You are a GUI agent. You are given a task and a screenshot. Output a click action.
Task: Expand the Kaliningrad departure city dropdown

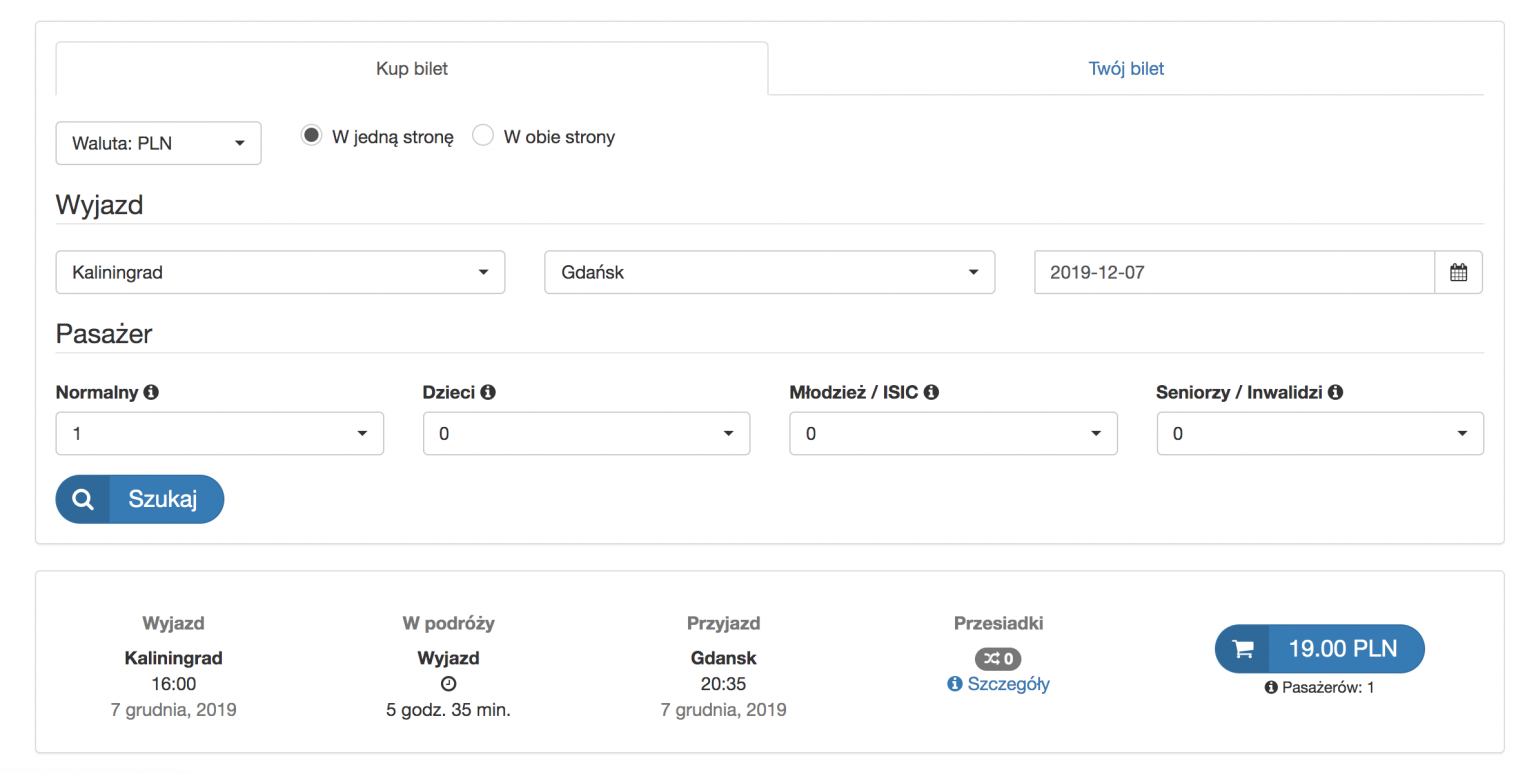point(280,272)
